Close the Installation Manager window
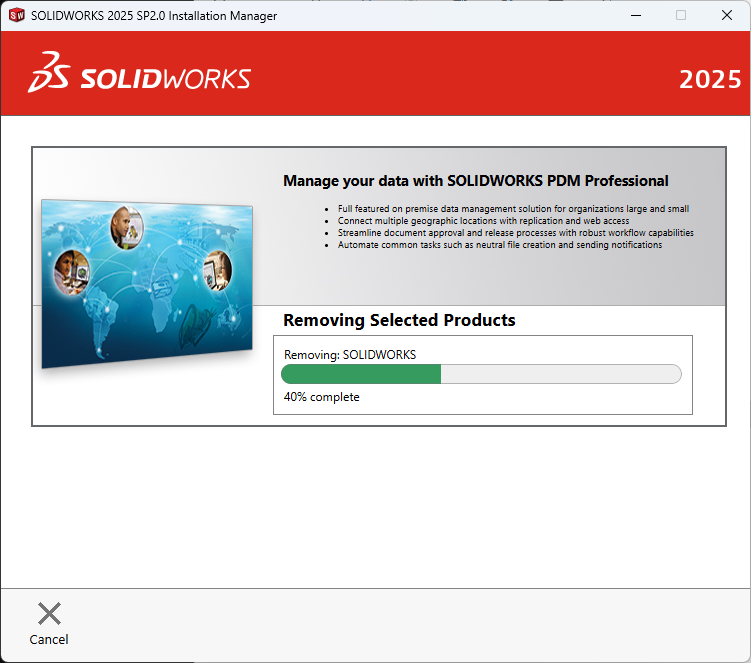This screenshot has width=751, height=663. pos(727,15)
